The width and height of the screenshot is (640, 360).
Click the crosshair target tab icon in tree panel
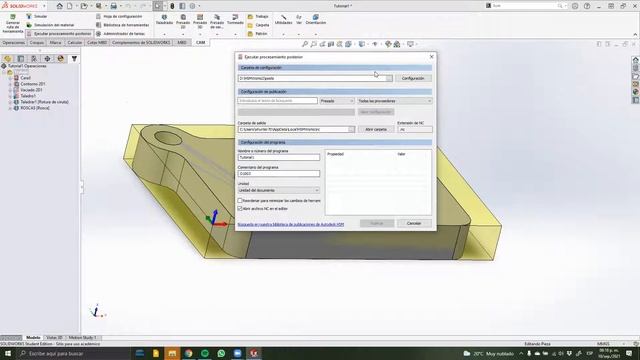tap(47, 59)
